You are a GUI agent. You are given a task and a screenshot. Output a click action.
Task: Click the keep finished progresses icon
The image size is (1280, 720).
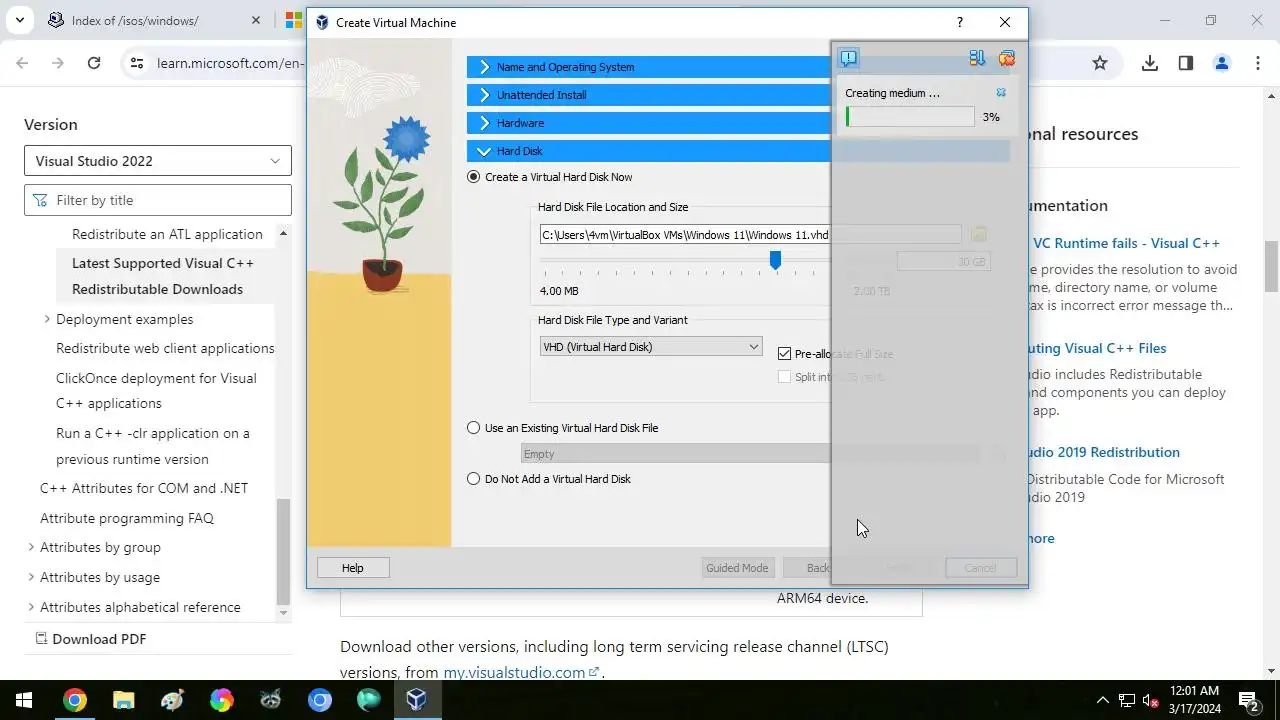pos(977,58)
